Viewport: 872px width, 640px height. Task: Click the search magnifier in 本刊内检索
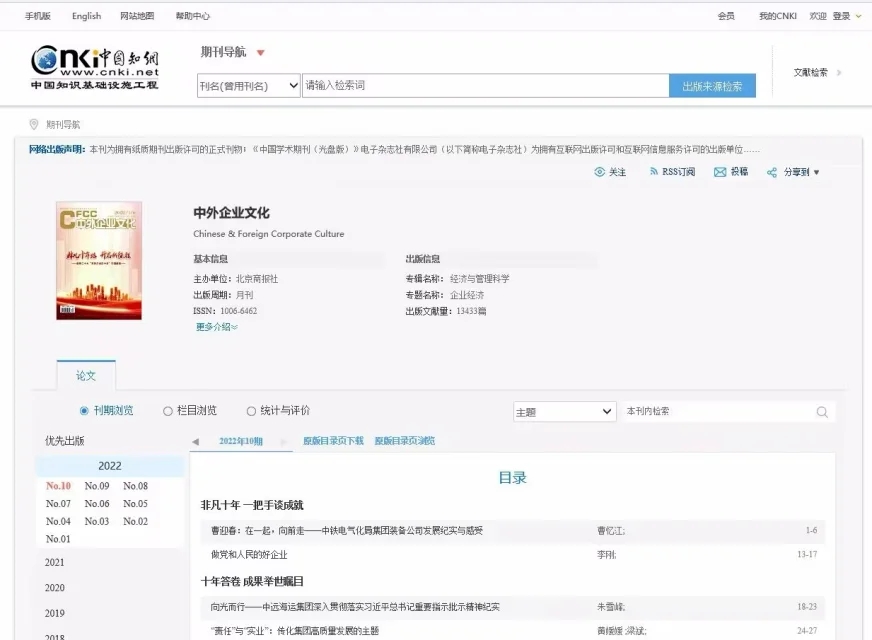click(822, 412)
